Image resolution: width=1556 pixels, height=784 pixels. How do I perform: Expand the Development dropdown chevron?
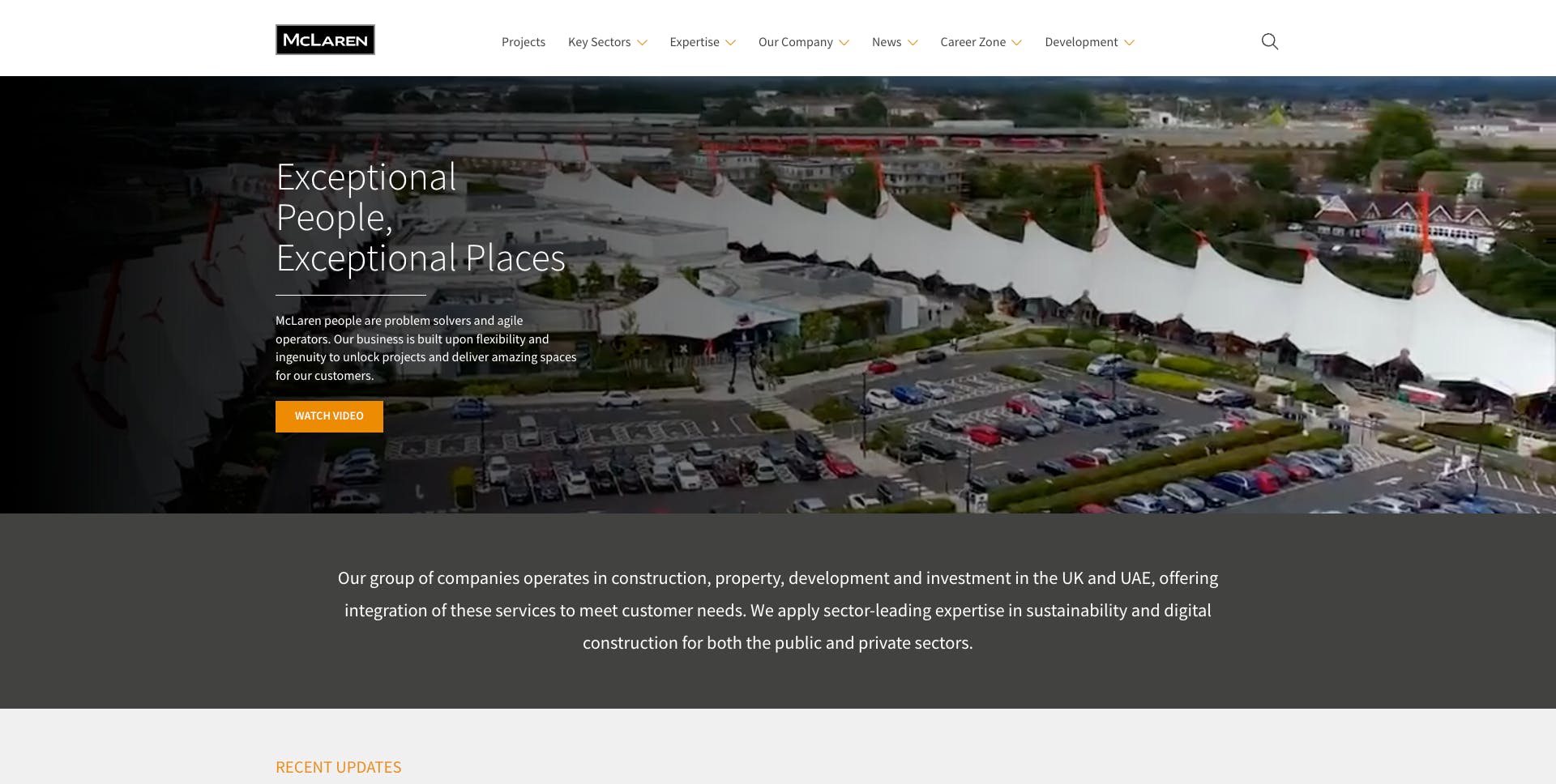(x=1130, y=42)
